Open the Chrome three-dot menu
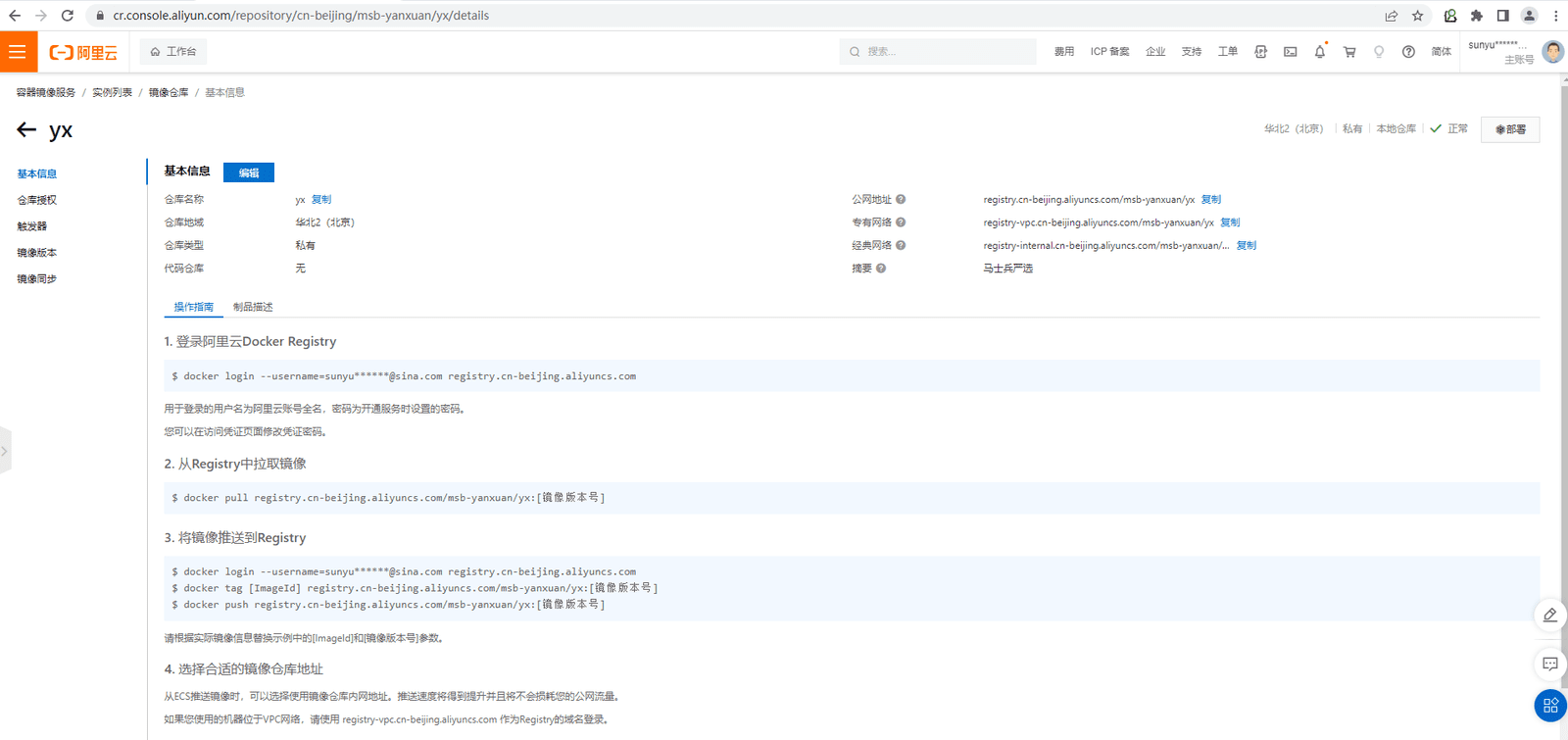 [1555, 16]
